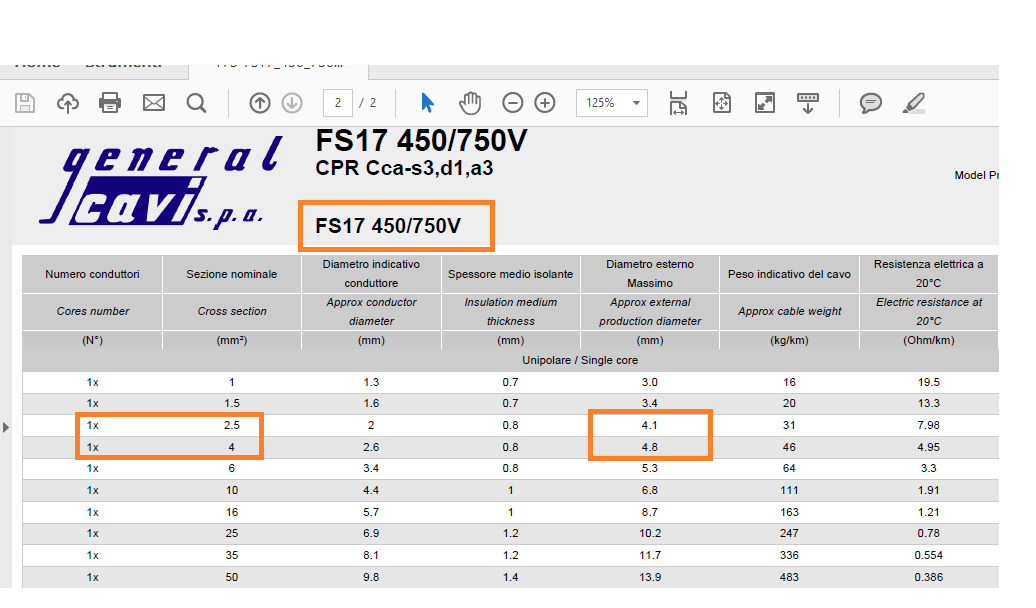Expand the left navigation pane arrow
Screen dimensions: 1036x608
point(6,428)
